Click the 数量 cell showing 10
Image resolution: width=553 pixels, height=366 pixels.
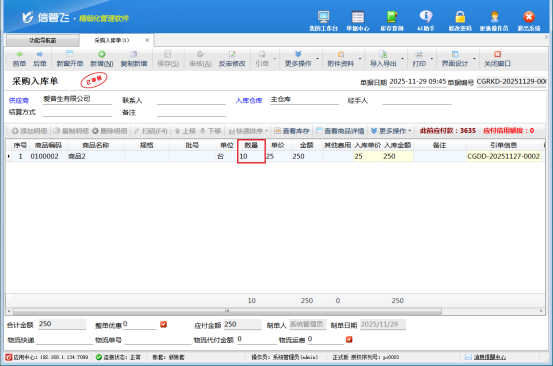251,156
